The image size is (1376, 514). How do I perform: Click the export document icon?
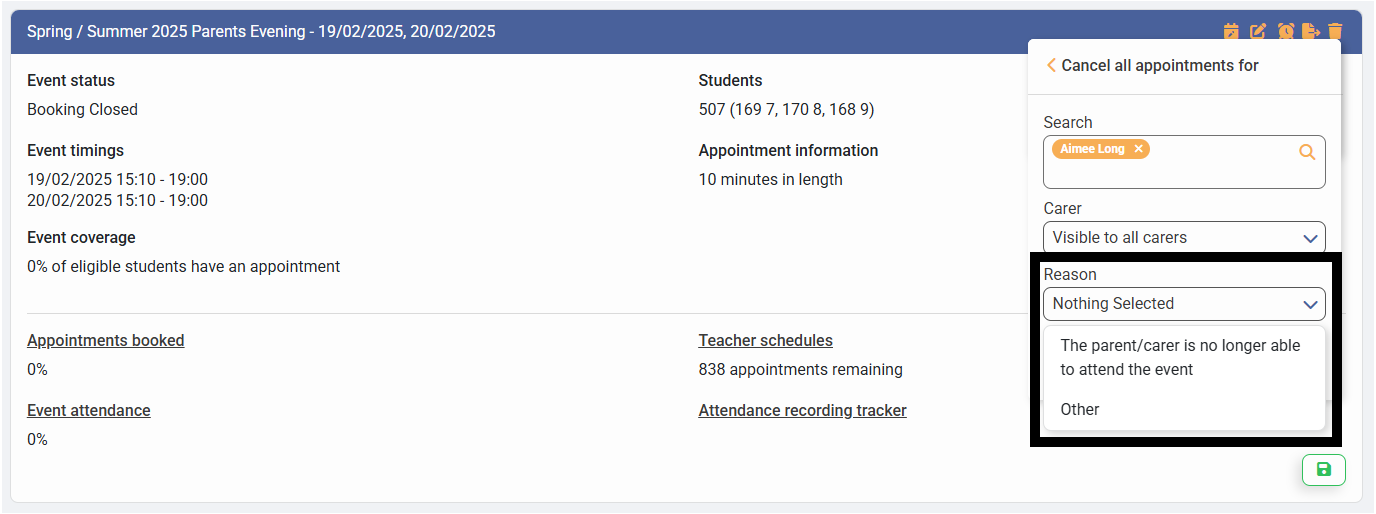click(1311, 32)
